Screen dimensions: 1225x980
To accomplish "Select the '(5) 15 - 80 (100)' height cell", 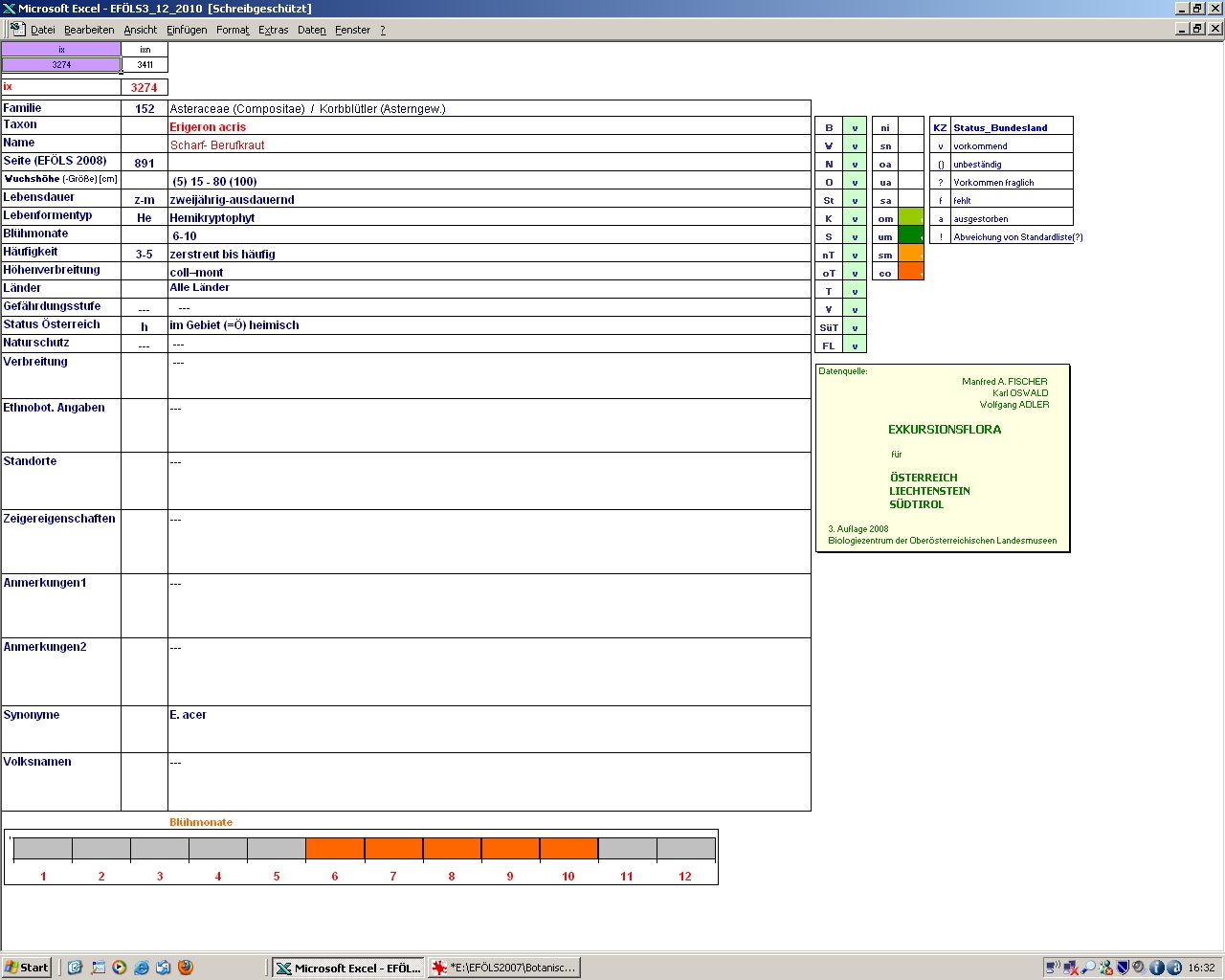I will 489,181.
